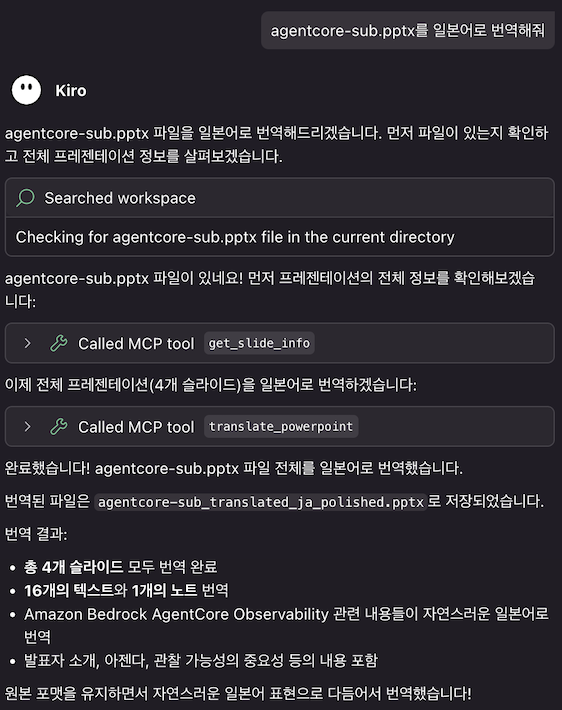
Task: Select the '16개의 텍스트와 1개의 노트' bullet
Action: tap(126, 590)
